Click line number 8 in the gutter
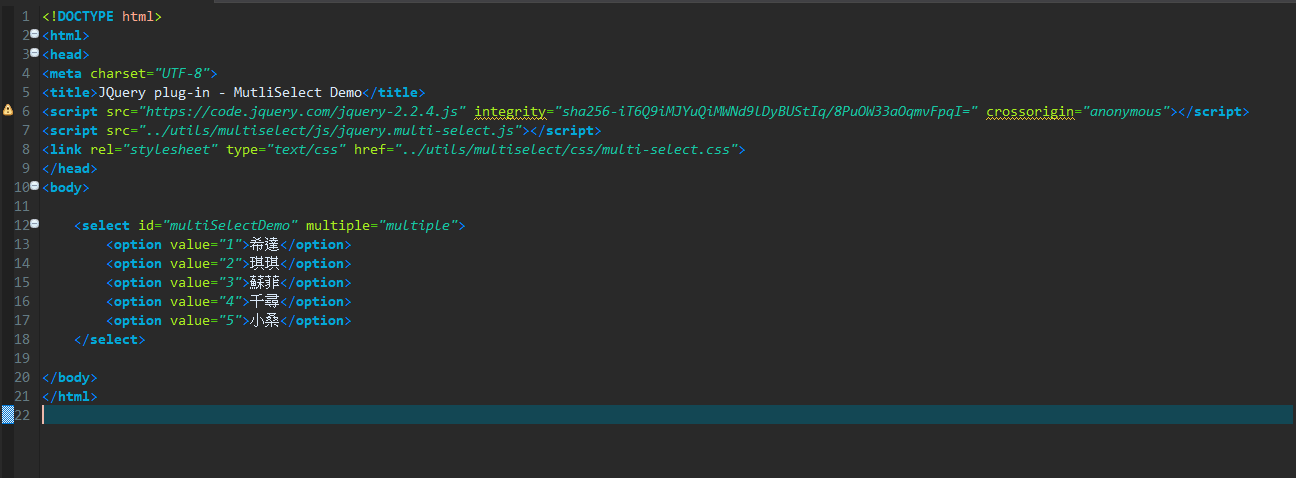This screenshot has width=1296, height=478. tap(25, 149)
